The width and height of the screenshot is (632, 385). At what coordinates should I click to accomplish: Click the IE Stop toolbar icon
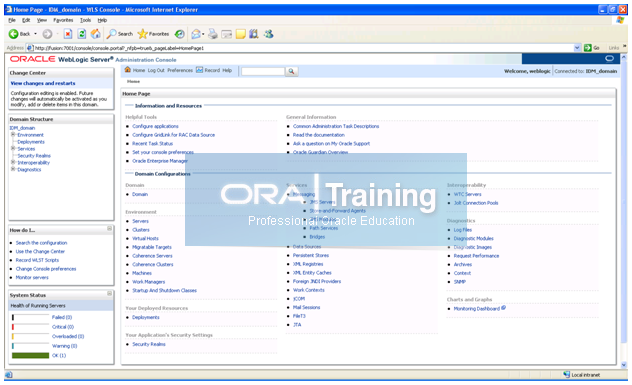tap(68, 34)
